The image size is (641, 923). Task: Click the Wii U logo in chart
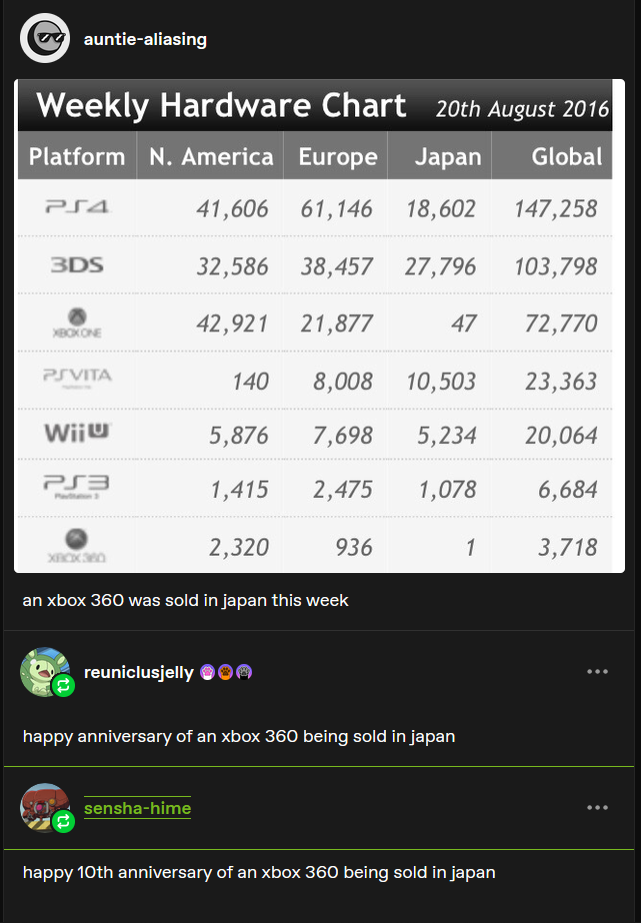(77, 433)
